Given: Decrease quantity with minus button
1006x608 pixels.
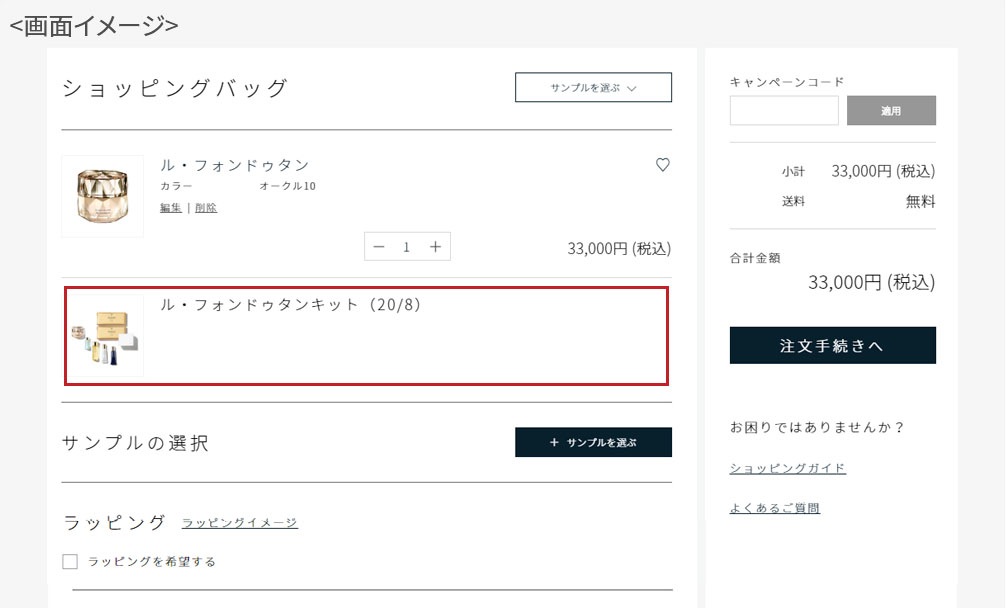Looking at the screenshot, I should point(379,247).
